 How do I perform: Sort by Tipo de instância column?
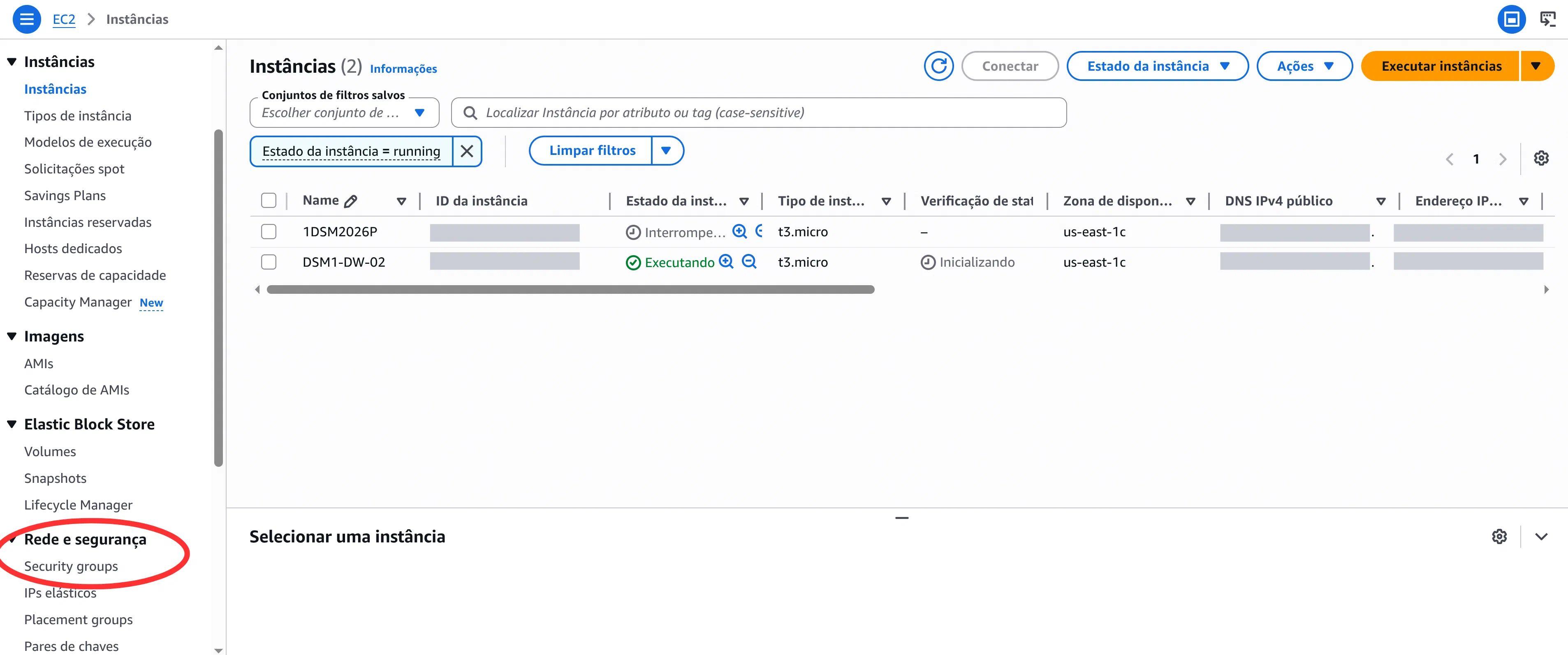(x=886, y=201)
